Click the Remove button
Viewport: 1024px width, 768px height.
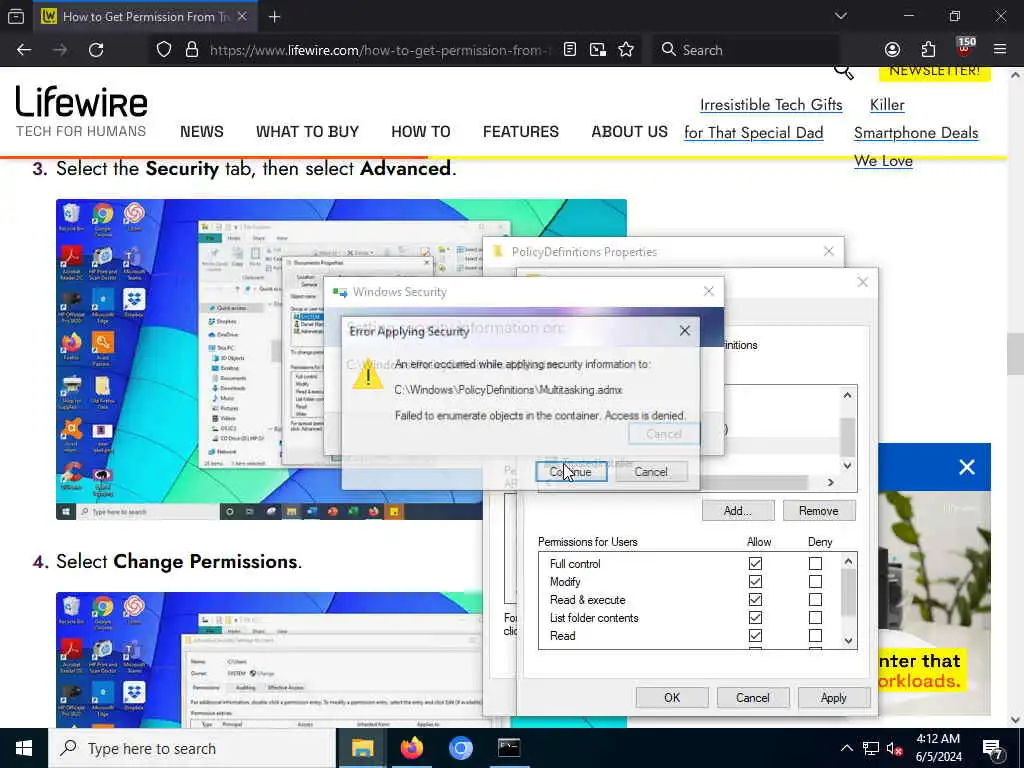819,511
